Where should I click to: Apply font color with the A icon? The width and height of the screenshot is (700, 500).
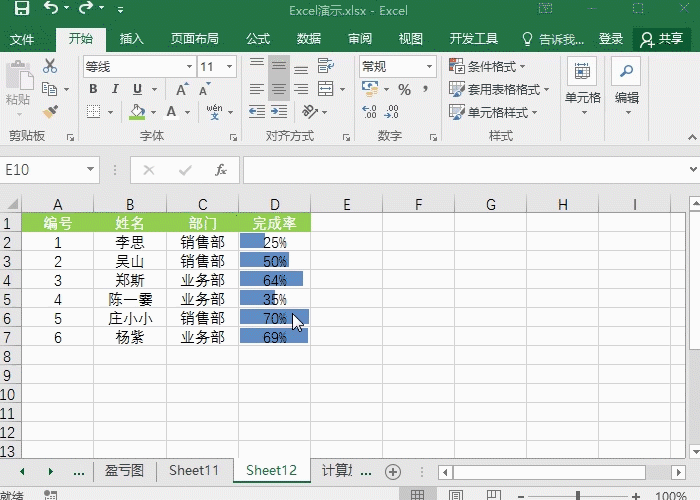tap(171, 112)
